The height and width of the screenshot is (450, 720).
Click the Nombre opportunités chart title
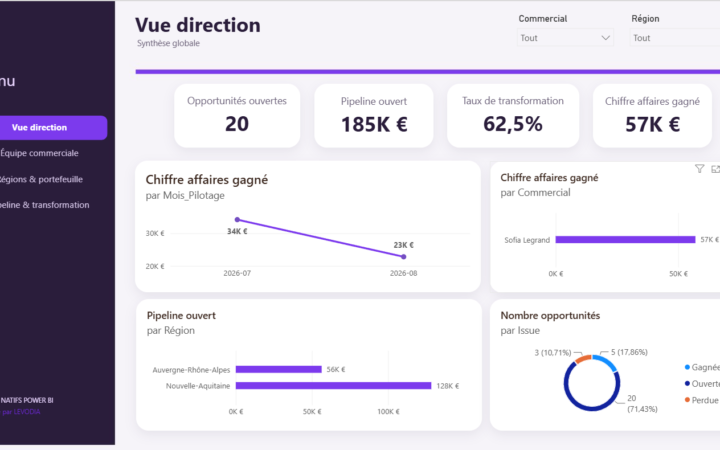[x=550, y=316]
